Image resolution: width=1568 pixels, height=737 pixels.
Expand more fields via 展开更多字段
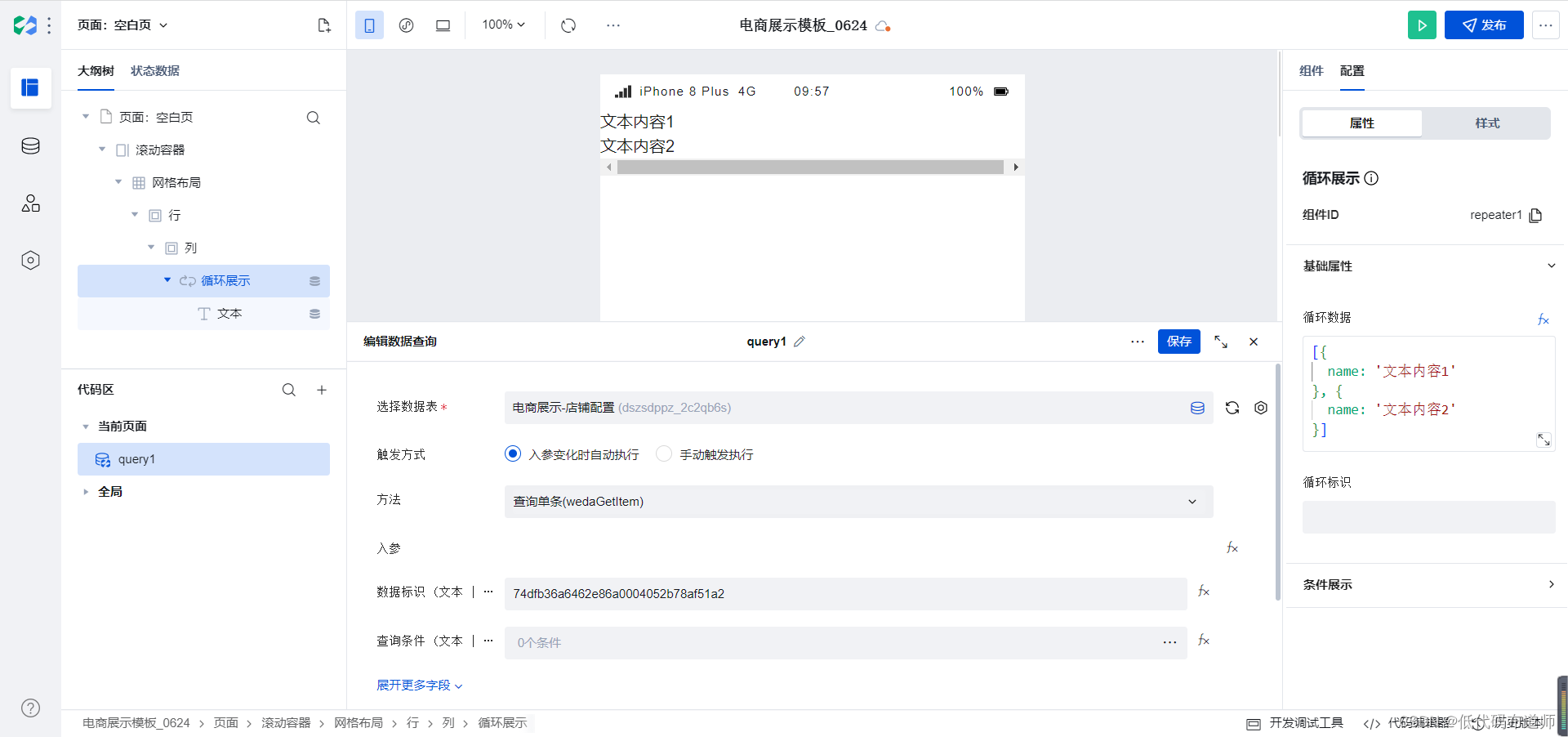420,686
